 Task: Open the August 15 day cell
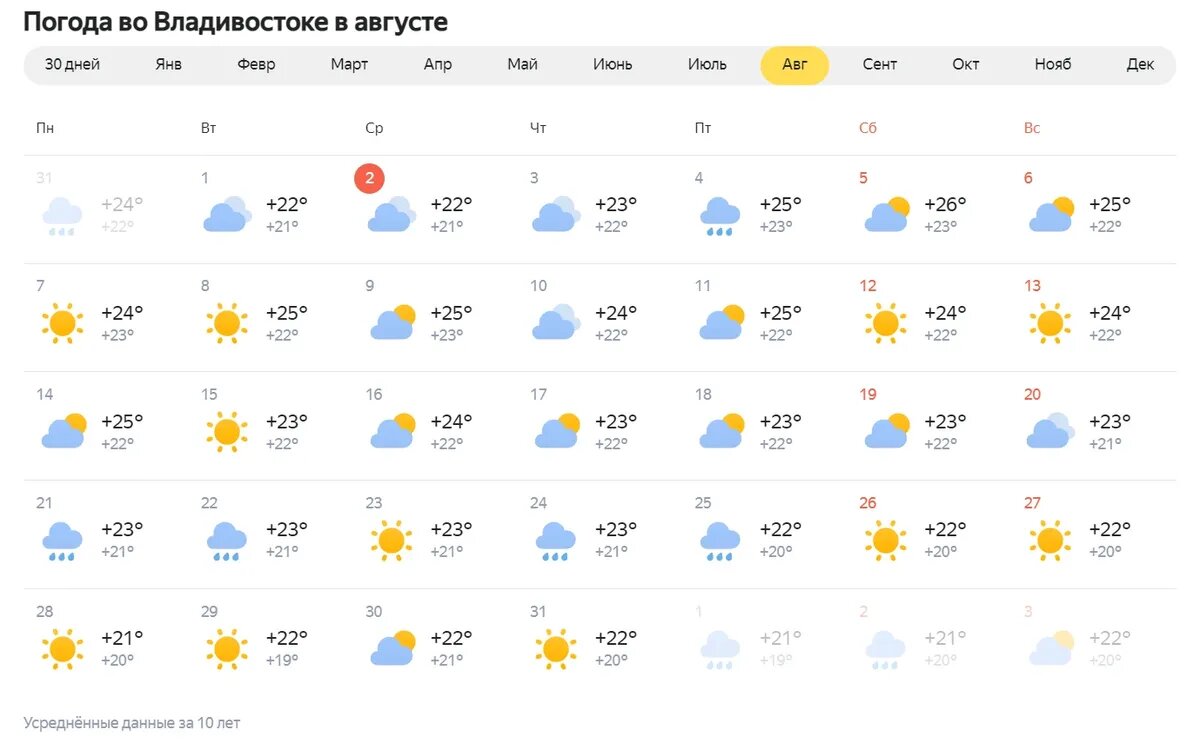(x=270, y=425)
